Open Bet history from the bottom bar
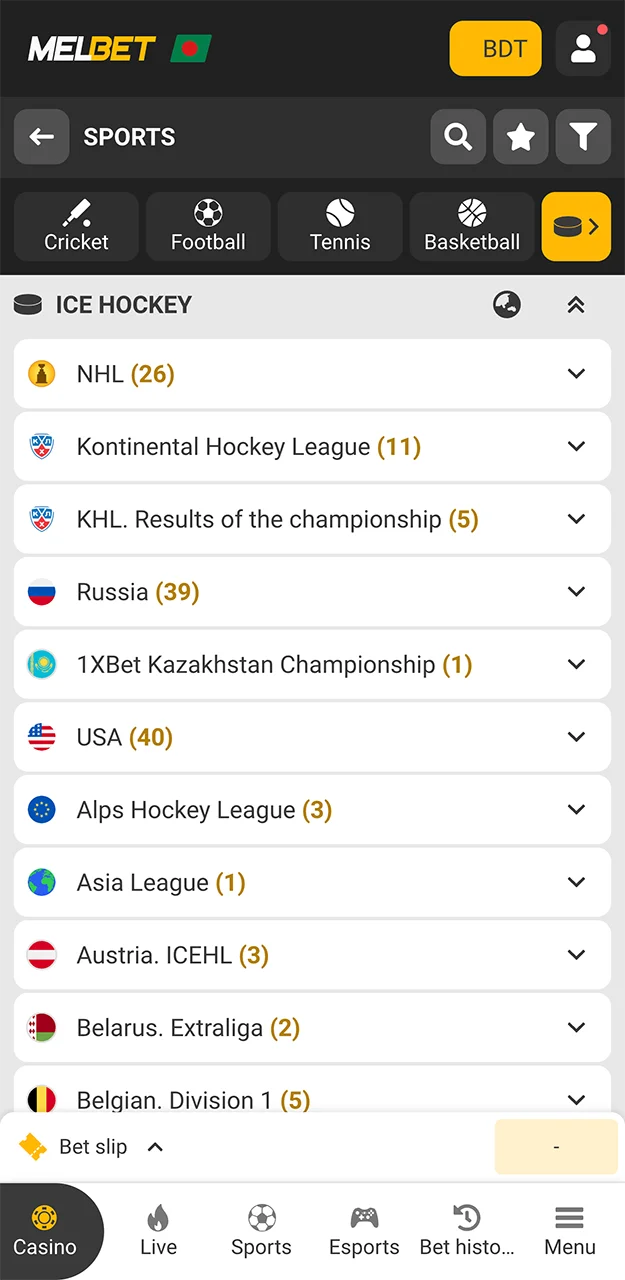Image resolution: width=625 pixels, height=1280 pixels. pyautogui.click(x=466, y=1231)
